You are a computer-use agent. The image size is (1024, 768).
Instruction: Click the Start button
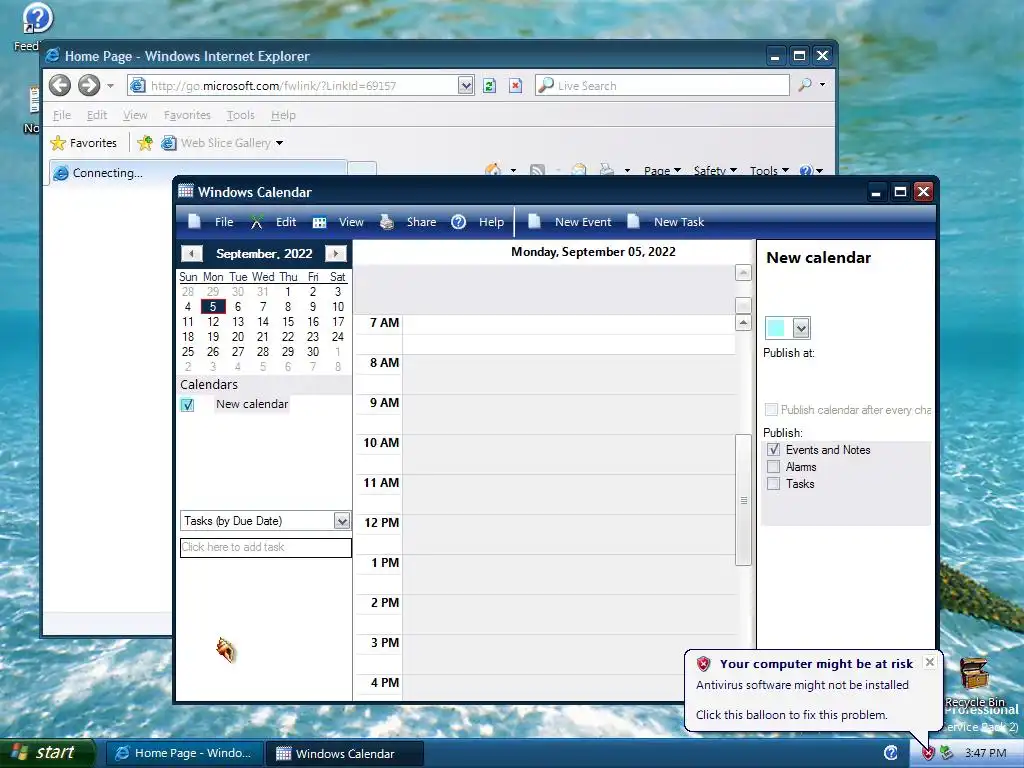pyautogui.click(x=46, y=753)
